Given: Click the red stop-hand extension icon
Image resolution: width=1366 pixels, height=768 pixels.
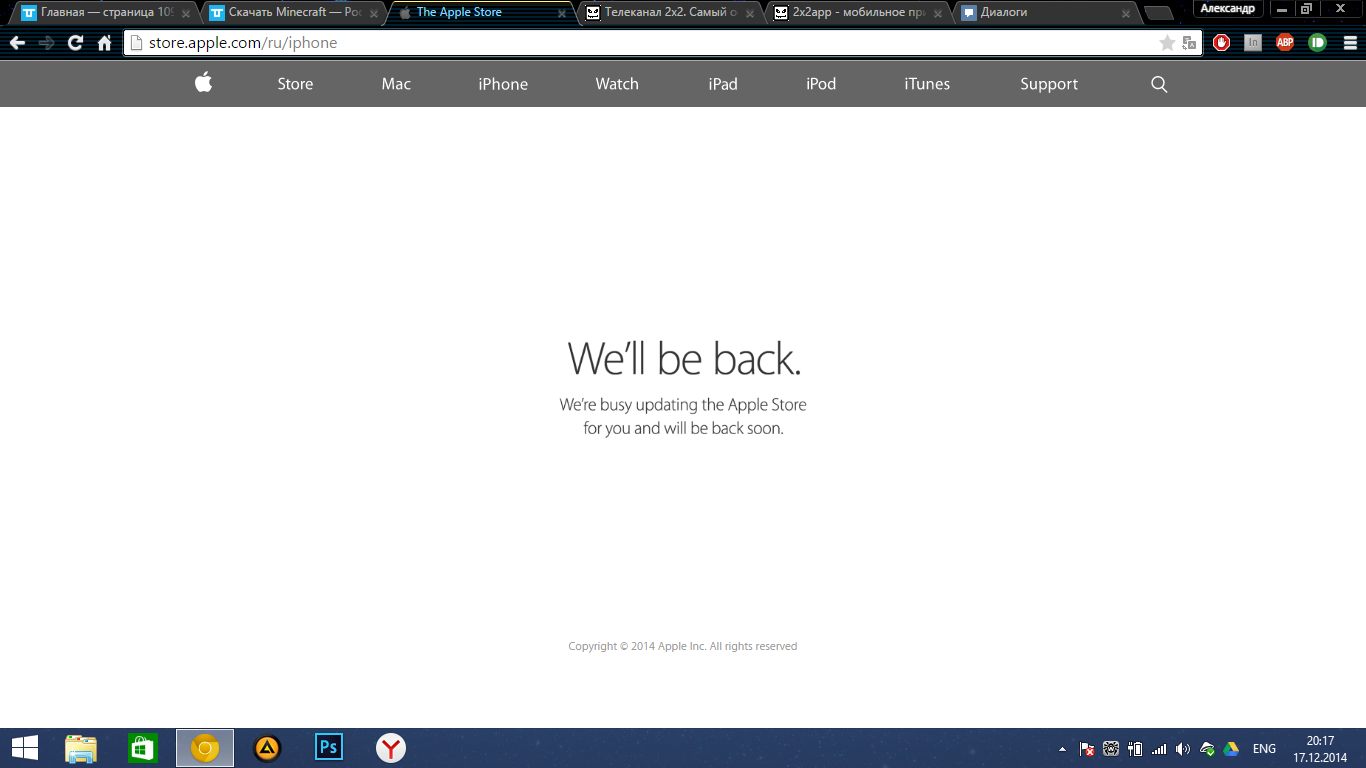Looking at the screenshot, I should [x=1221, y=43].
